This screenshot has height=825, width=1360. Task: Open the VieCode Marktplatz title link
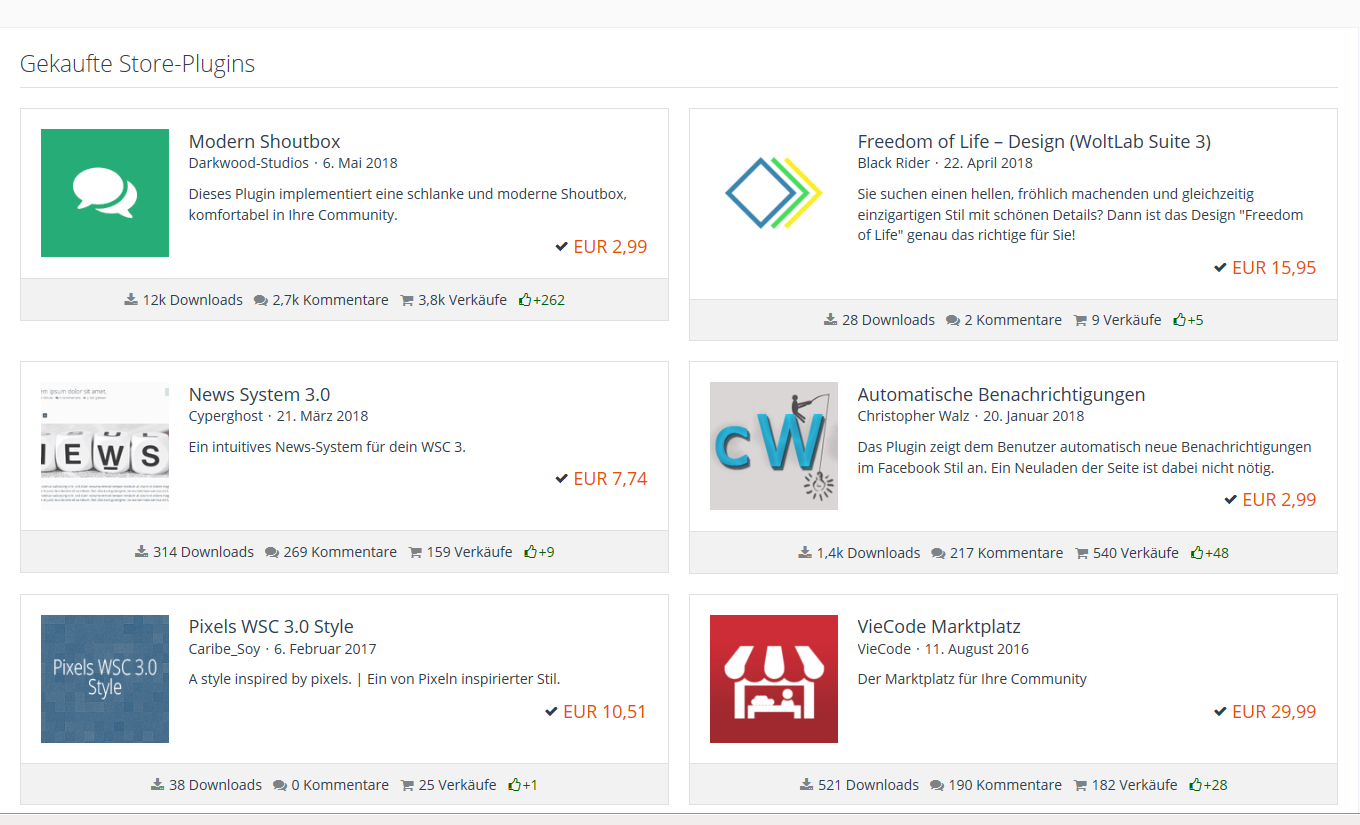click(x=939, y=627)
